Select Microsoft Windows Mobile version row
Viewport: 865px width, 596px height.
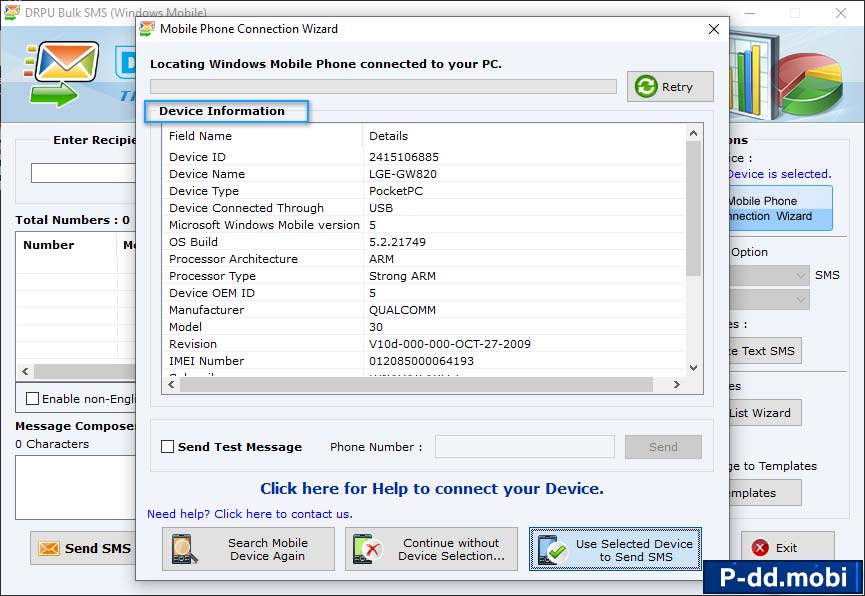[424, 225]
